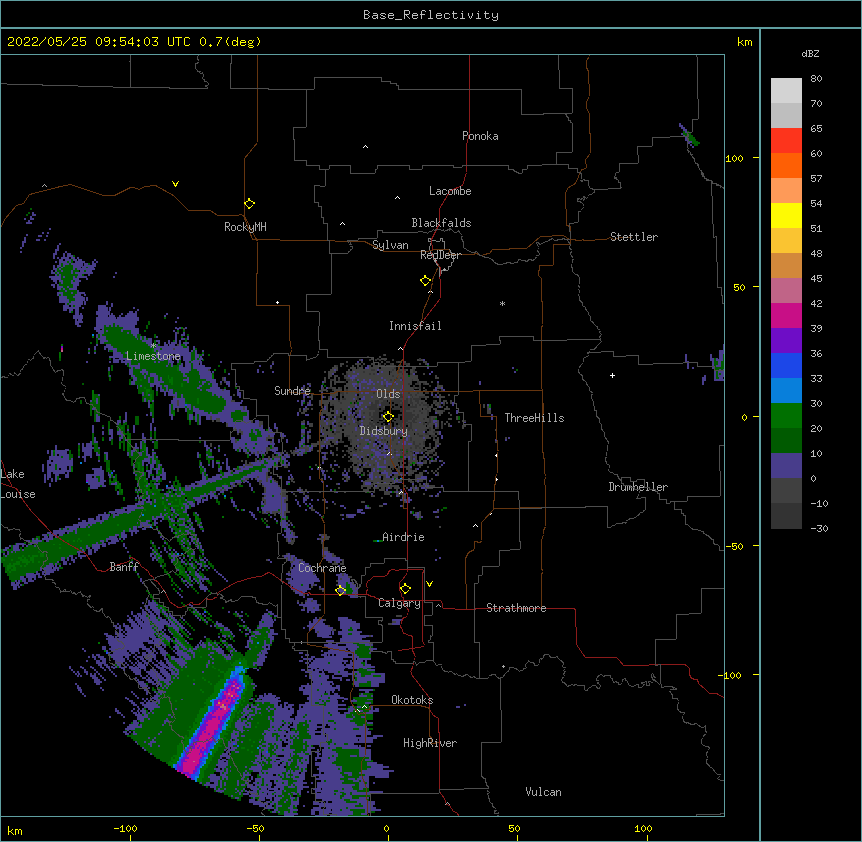Click the Sylvan label

coord(390,245)
